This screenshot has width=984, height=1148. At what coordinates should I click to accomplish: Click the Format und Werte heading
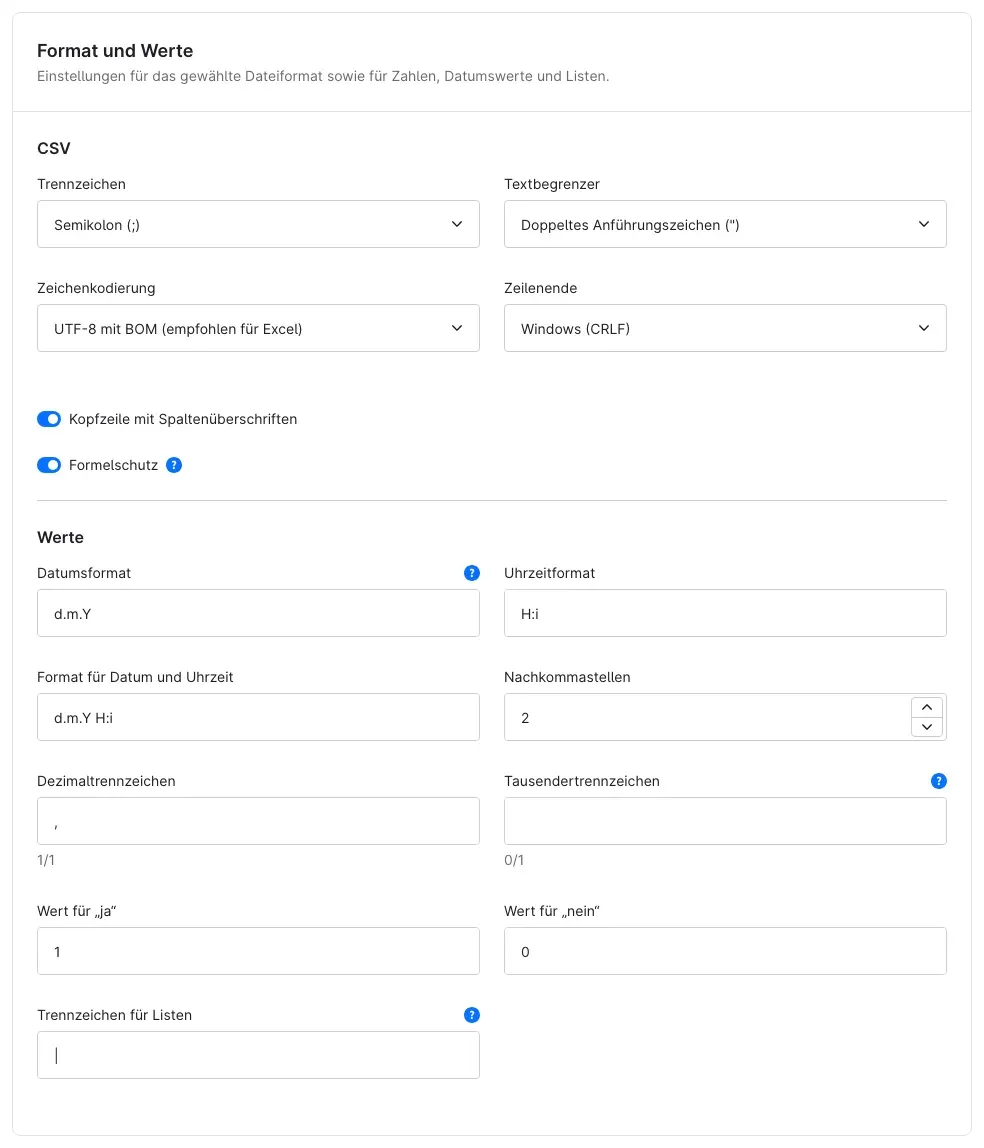pos(115,51)
